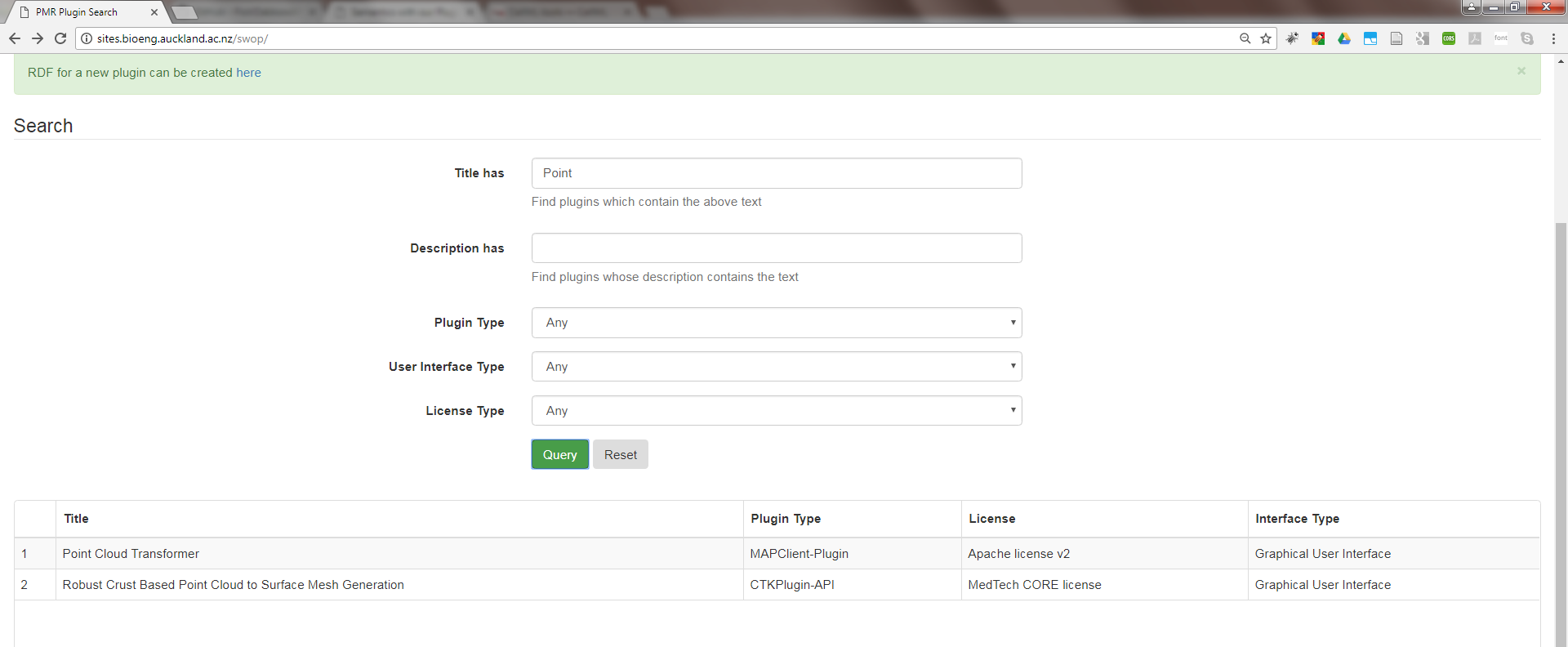Click the browser address bar URL
Viewport: 1568px width, 647px height.
[x=182, y=38]
